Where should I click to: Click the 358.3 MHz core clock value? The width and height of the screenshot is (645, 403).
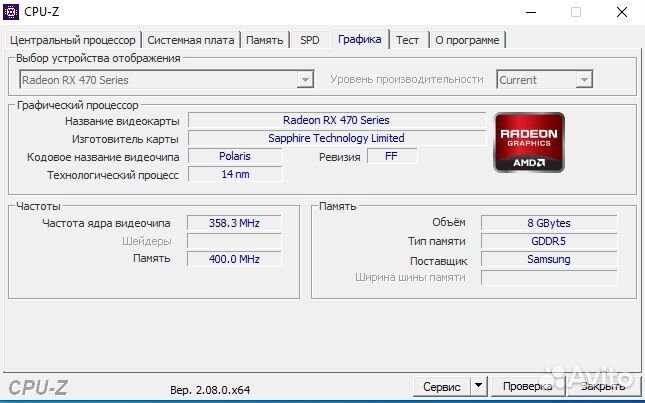click(234, 223)
